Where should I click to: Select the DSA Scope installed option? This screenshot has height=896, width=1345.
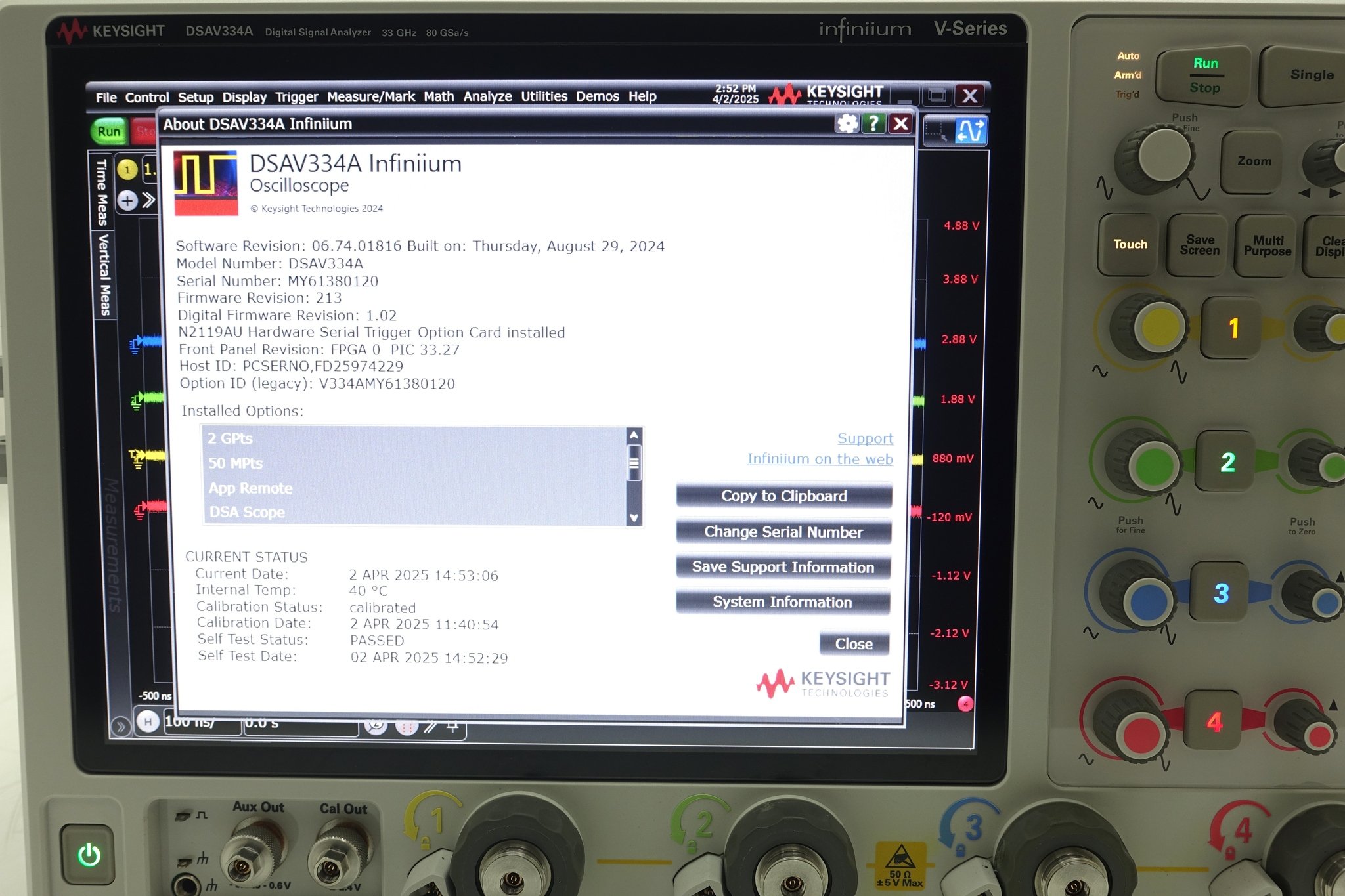pyautogui.click(x=415, y=512)
